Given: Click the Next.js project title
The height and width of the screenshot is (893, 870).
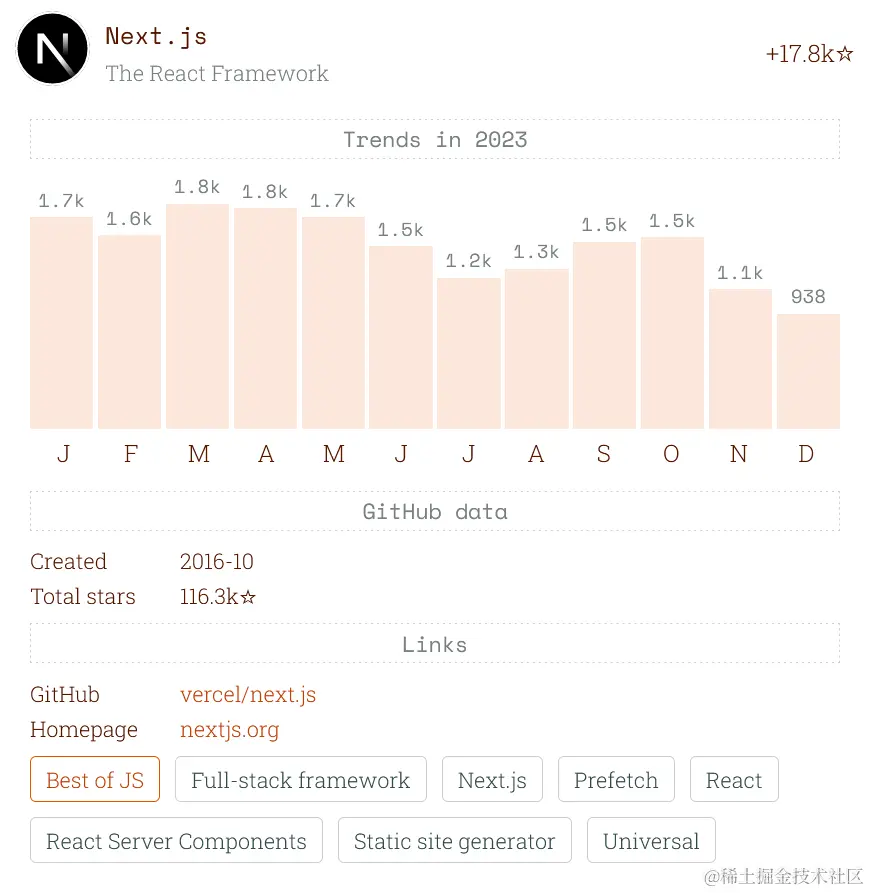Looking at the screenshot, I should point(156,36).
